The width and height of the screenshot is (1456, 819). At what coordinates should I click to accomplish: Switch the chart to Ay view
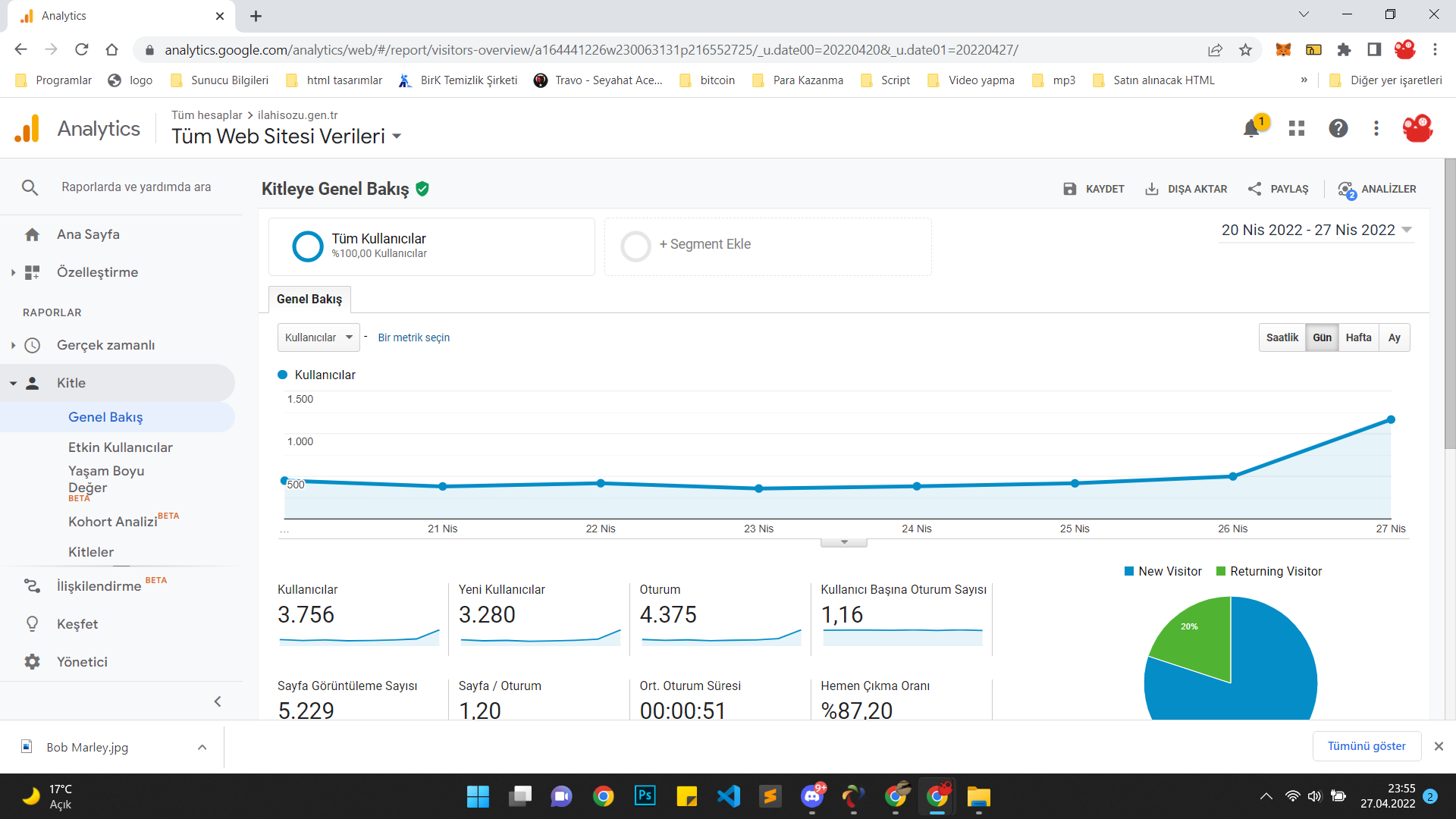1394,337
